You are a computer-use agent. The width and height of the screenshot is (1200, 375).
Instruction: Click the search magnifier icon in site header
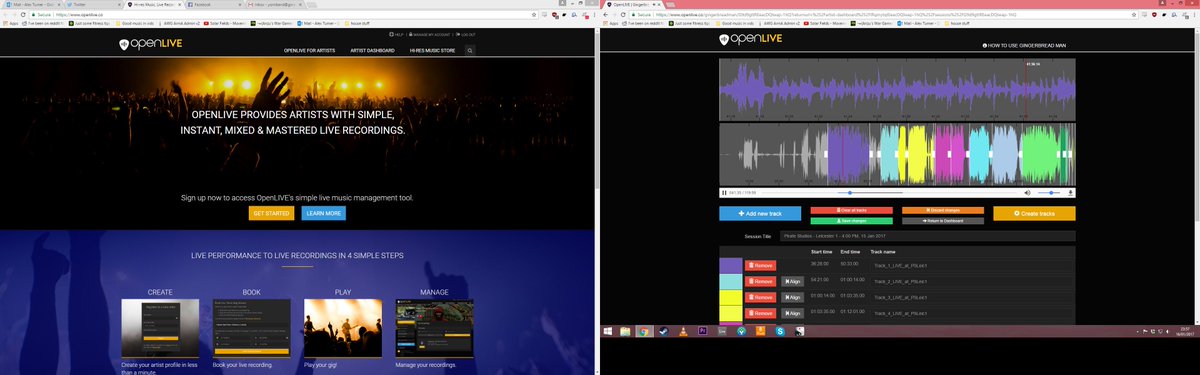[x=469, y=49]
